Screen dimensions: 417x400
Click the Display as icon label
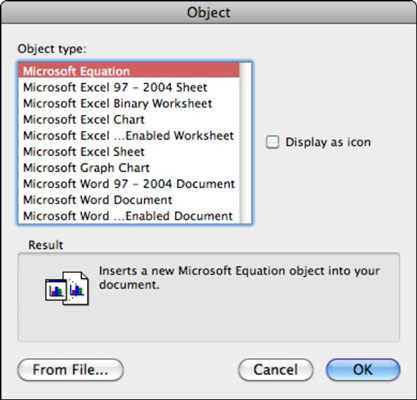point(328,142)
